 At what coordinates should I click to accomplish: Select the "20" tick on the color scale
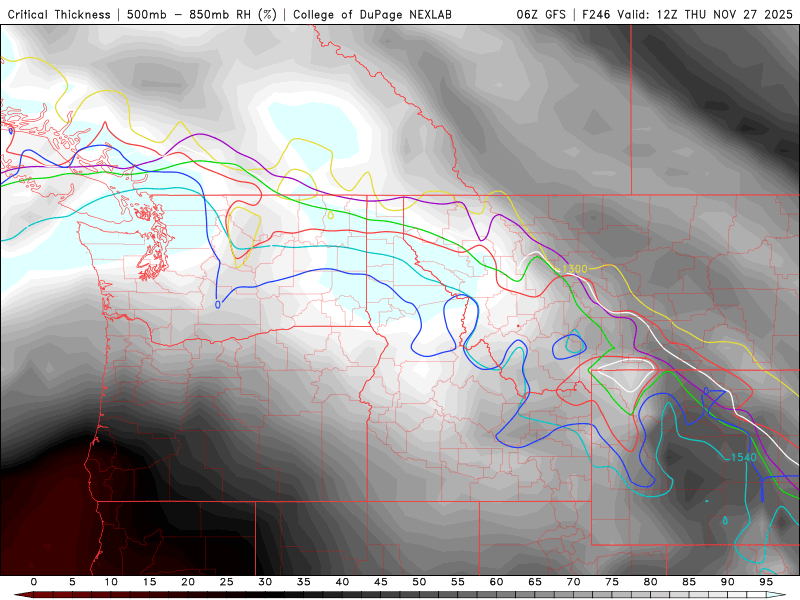188,582
